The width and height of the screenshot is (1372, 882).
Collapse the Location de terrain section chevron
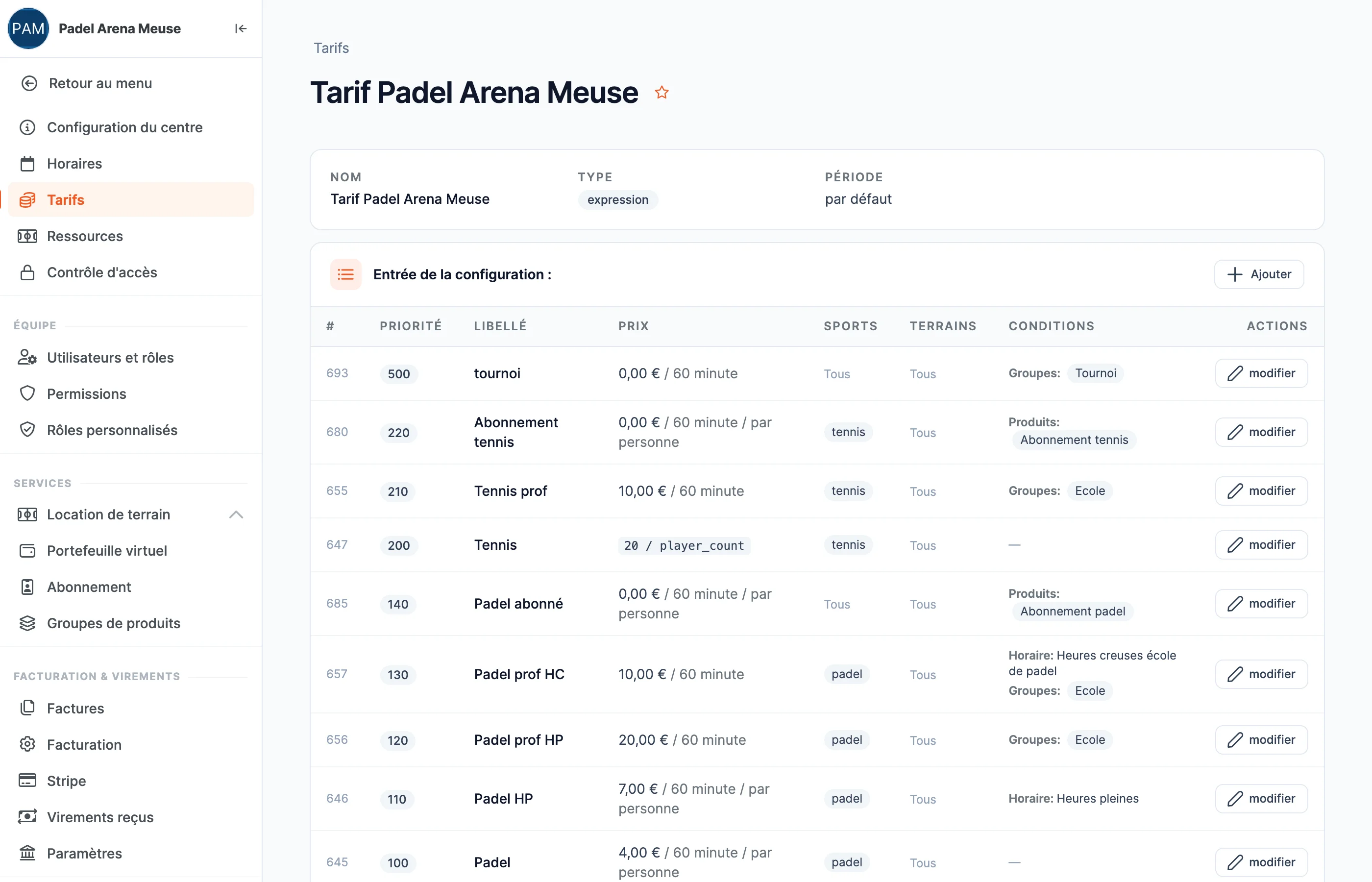pyautogui.click(x=236, y=514)
